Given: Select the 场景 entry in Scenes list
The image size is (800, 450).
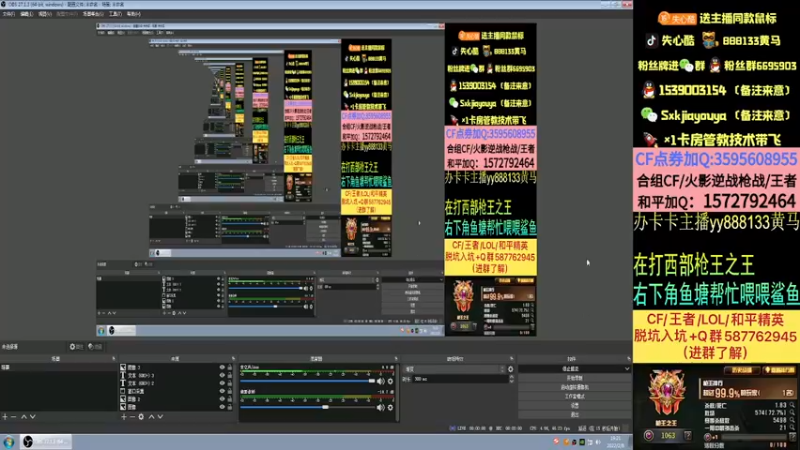Looking at the screenshot, I should coord(58,367).
